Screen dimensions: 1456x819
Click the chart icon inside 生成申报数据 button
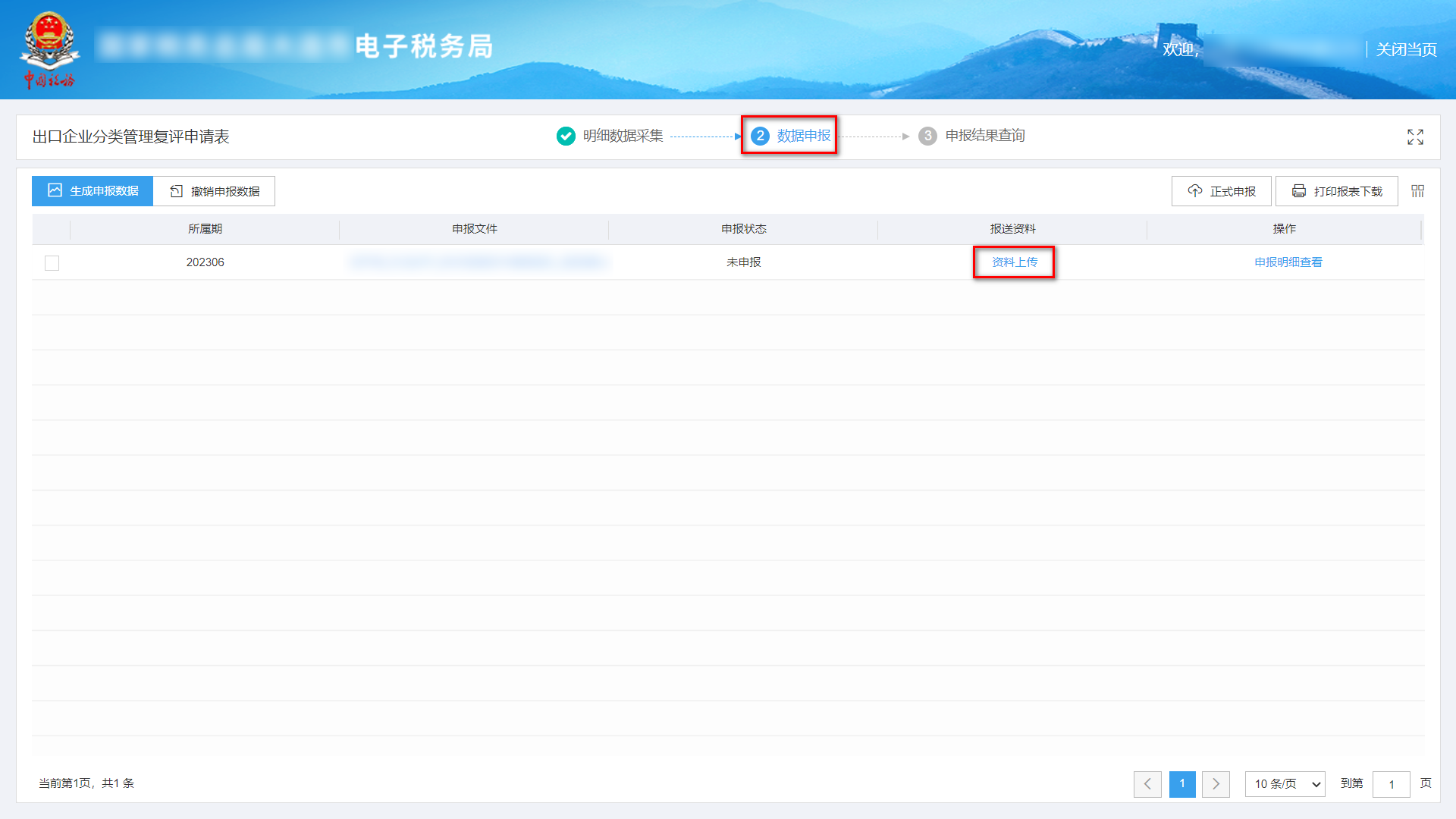click(x=54, y=190)
